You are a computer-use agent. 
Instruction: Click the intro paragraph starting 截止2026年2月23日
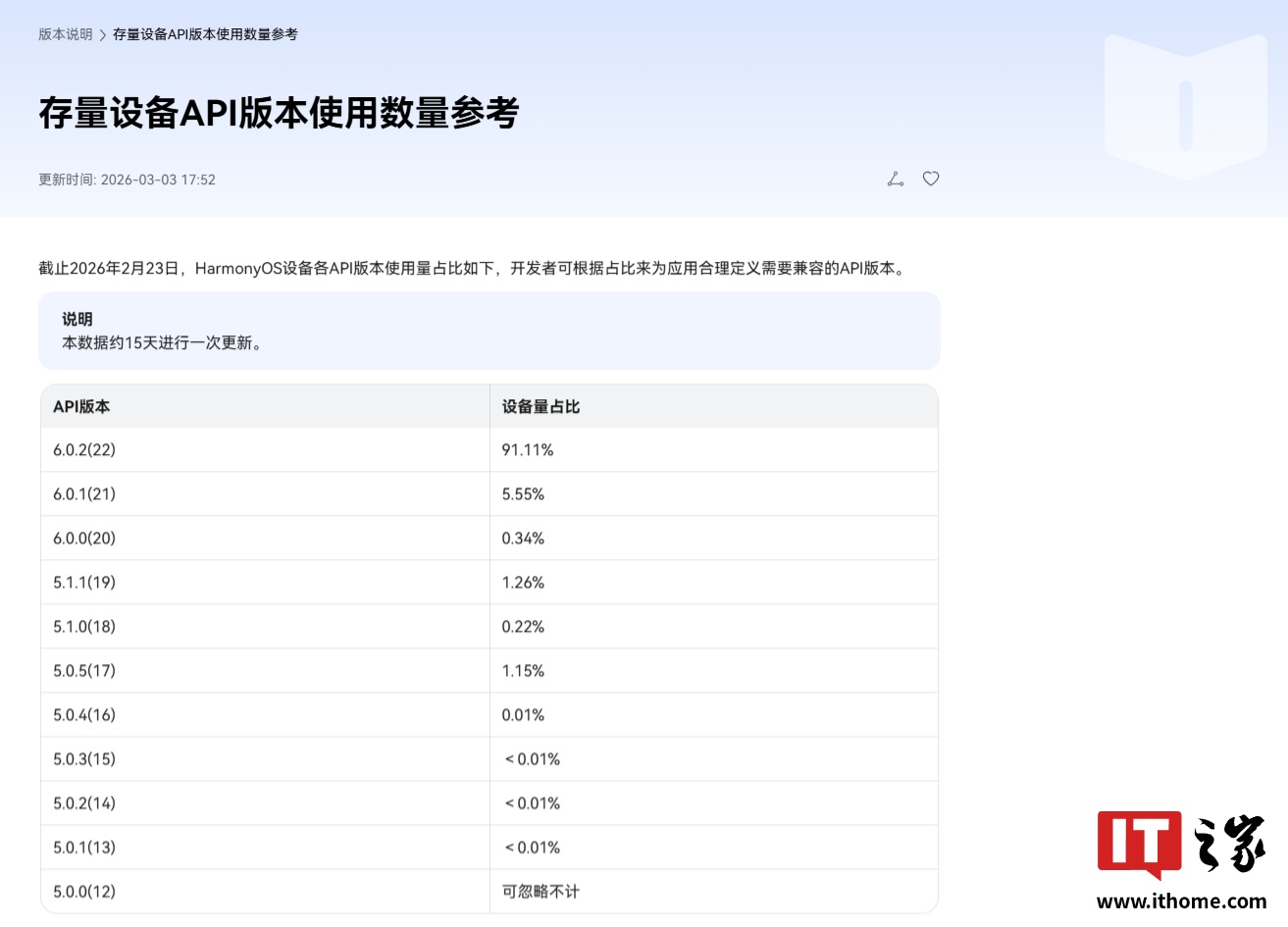[472, 268]
